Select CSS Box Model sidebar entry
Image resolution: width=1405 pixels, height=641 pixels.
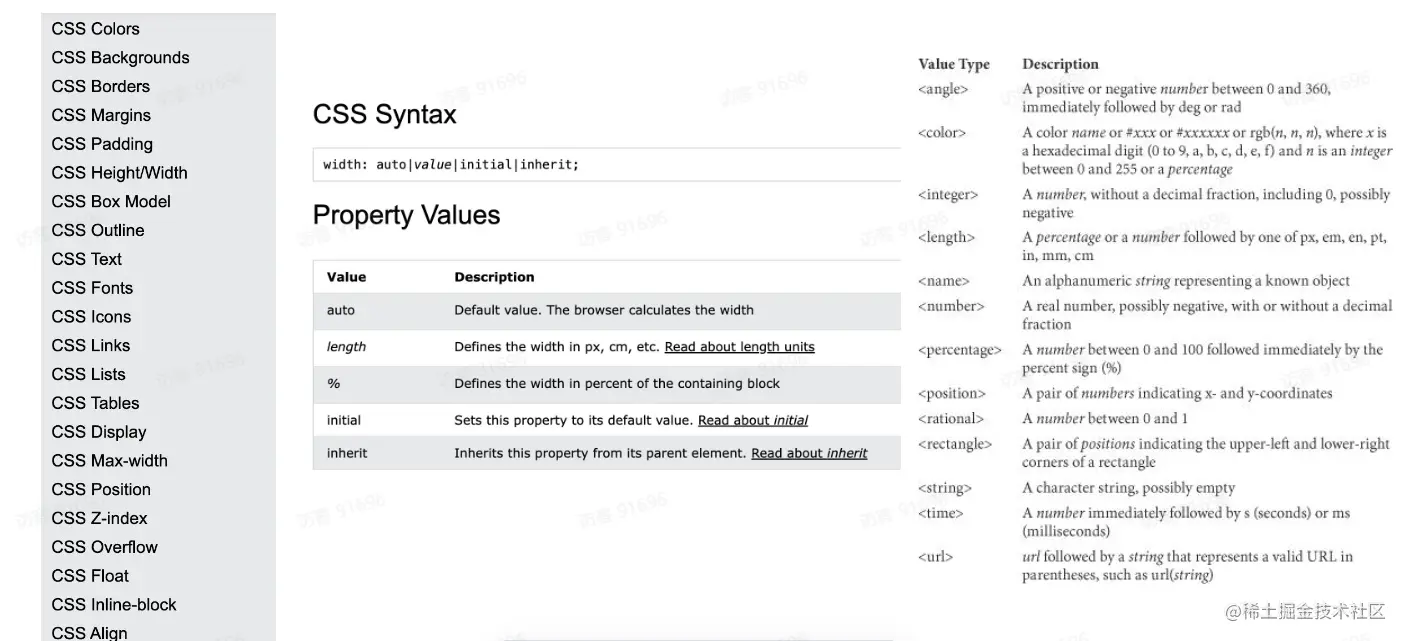[x=111, y=201]
